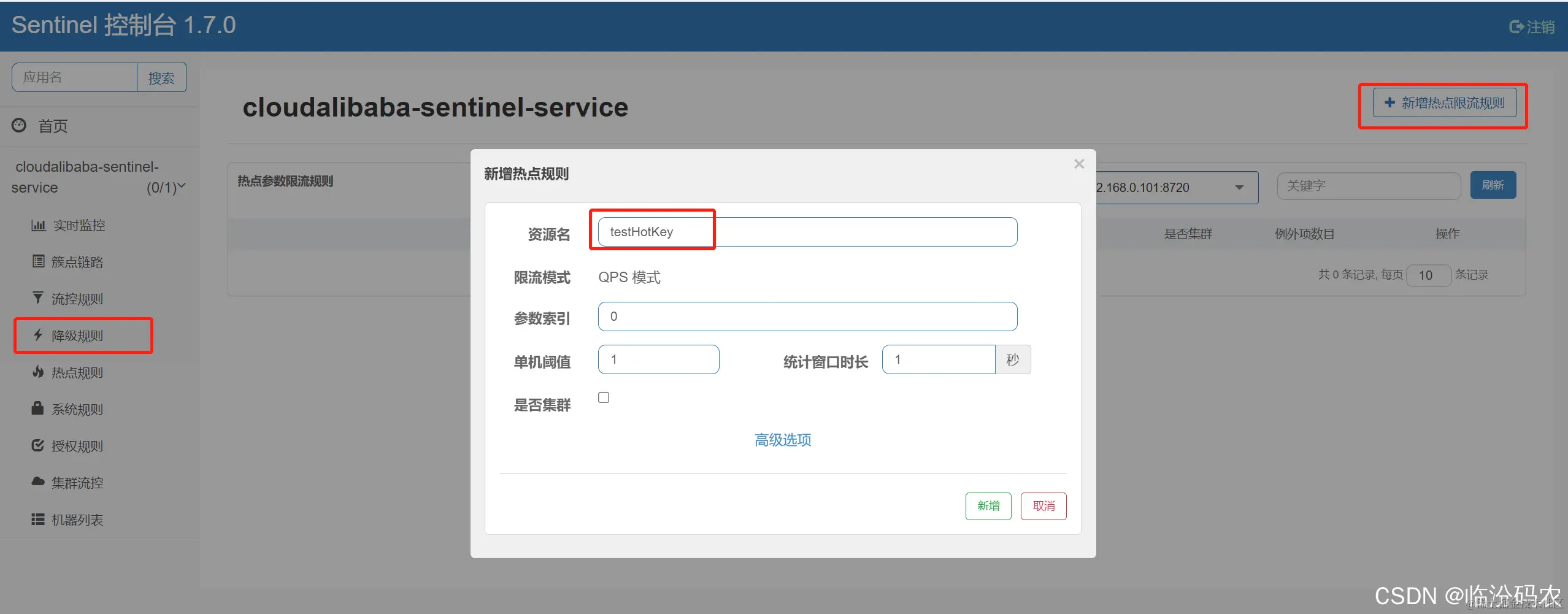Toggle the 是否集群 checkbox
Image resolution: width=1568 pixels, height=614 pixels.
click(x=604, y=397)
